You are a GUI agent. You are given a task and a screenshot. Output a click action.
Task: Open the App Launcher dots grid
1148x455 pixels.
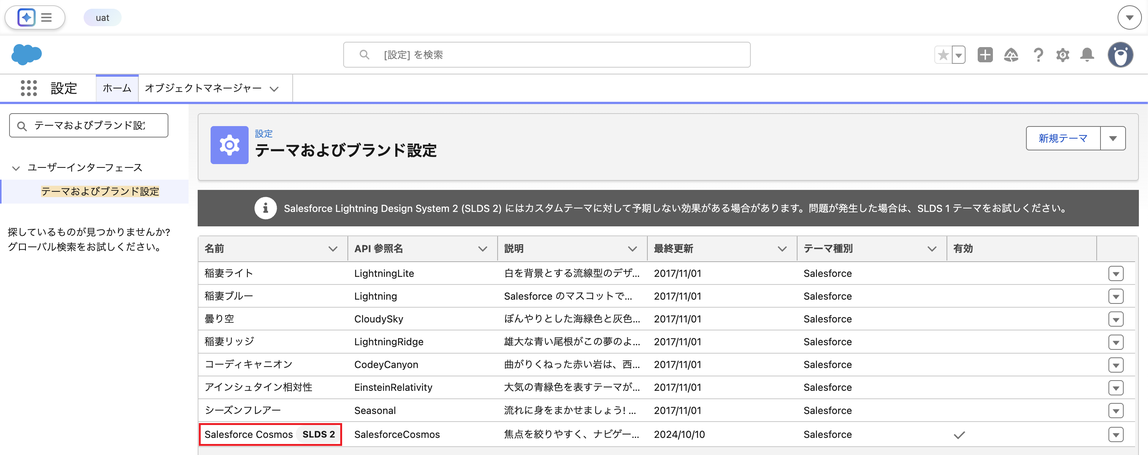[29, 88]
